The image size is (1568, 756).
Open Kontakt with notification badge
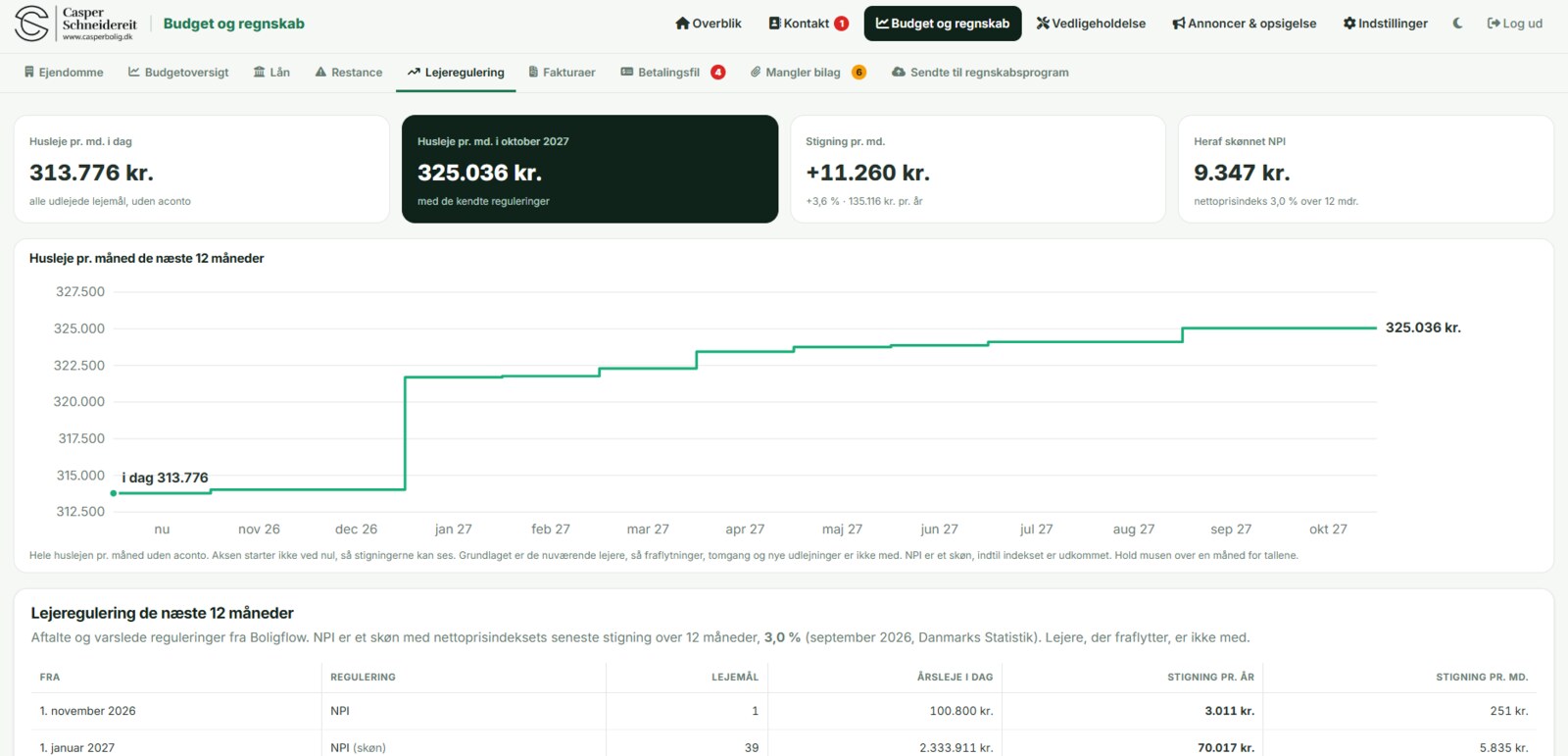coord(808,24)
